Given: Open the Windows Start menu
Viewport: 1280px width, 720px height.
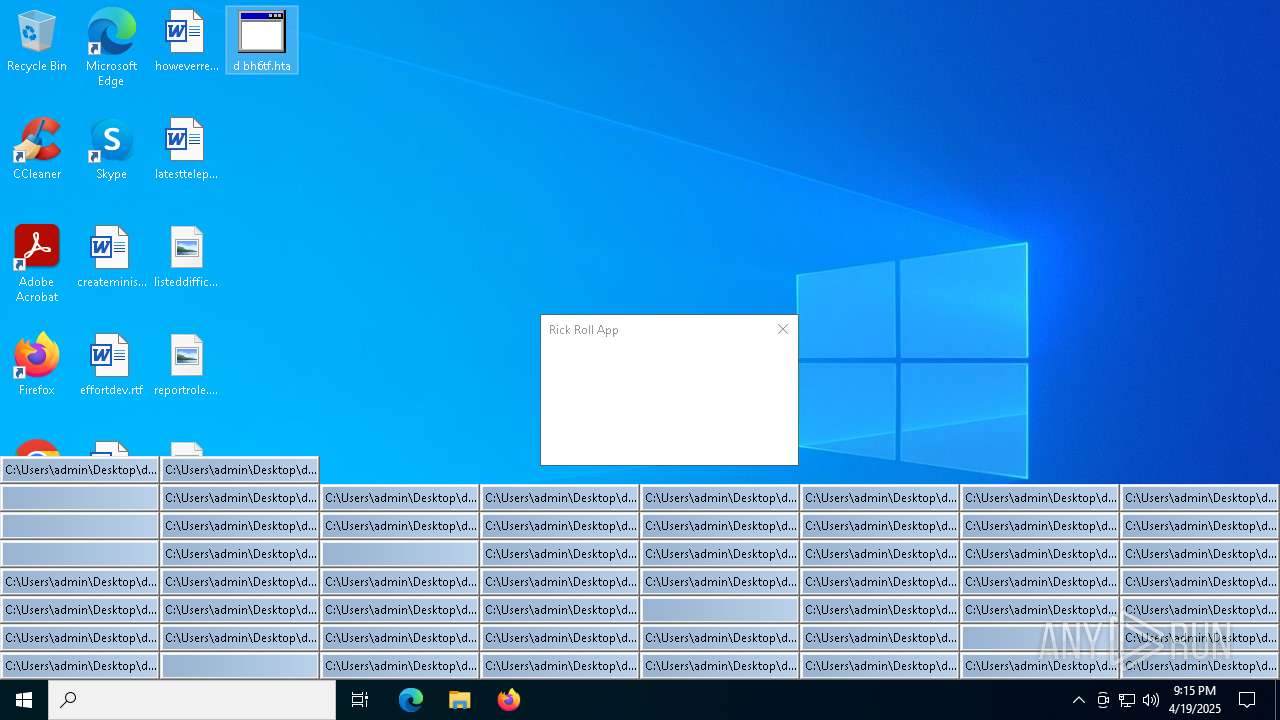Looking at the screenshot, I should click(x=24, y=700).
